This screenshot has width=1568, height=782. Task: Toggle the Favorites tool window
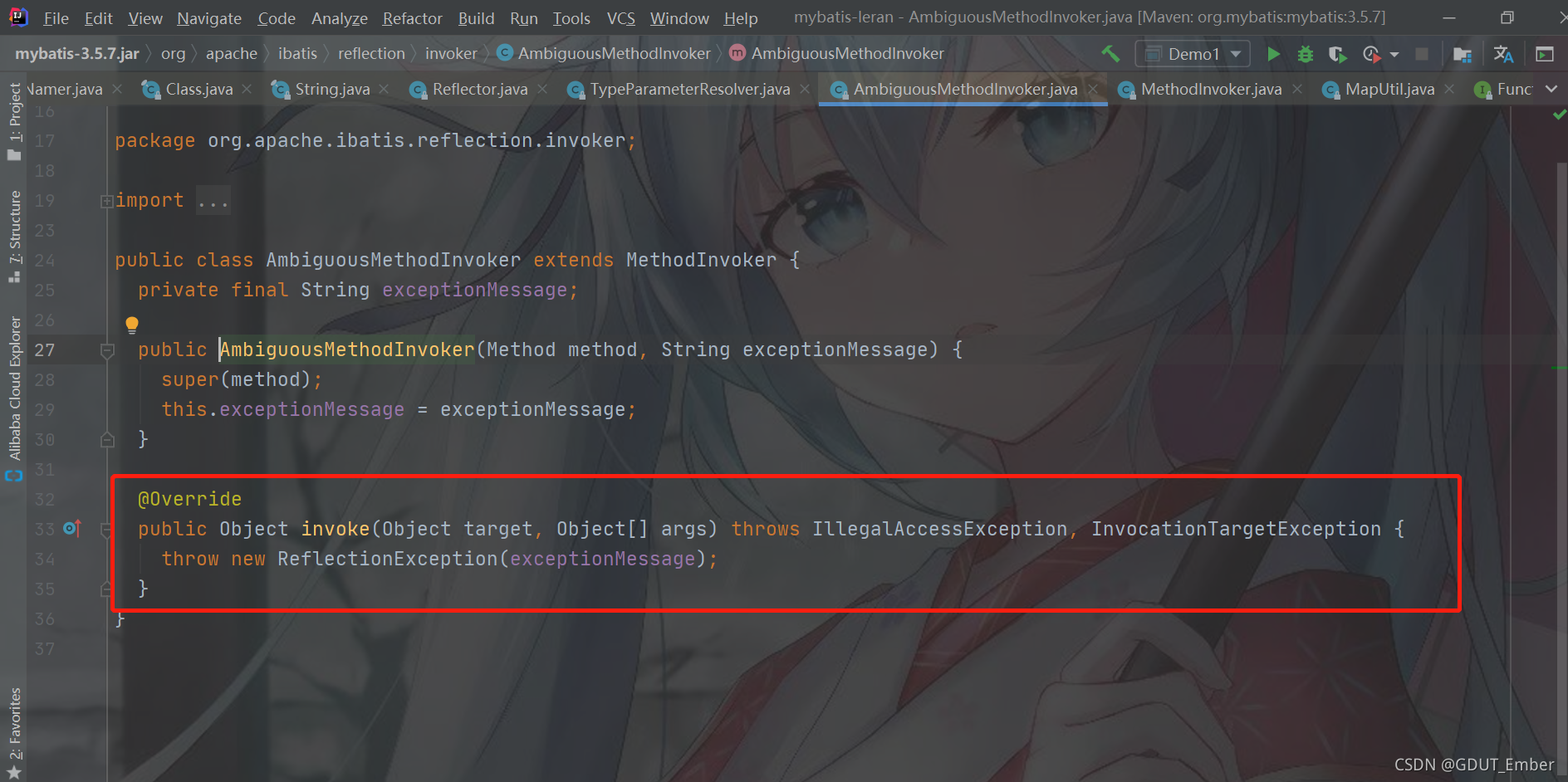[x=14, y=733]
